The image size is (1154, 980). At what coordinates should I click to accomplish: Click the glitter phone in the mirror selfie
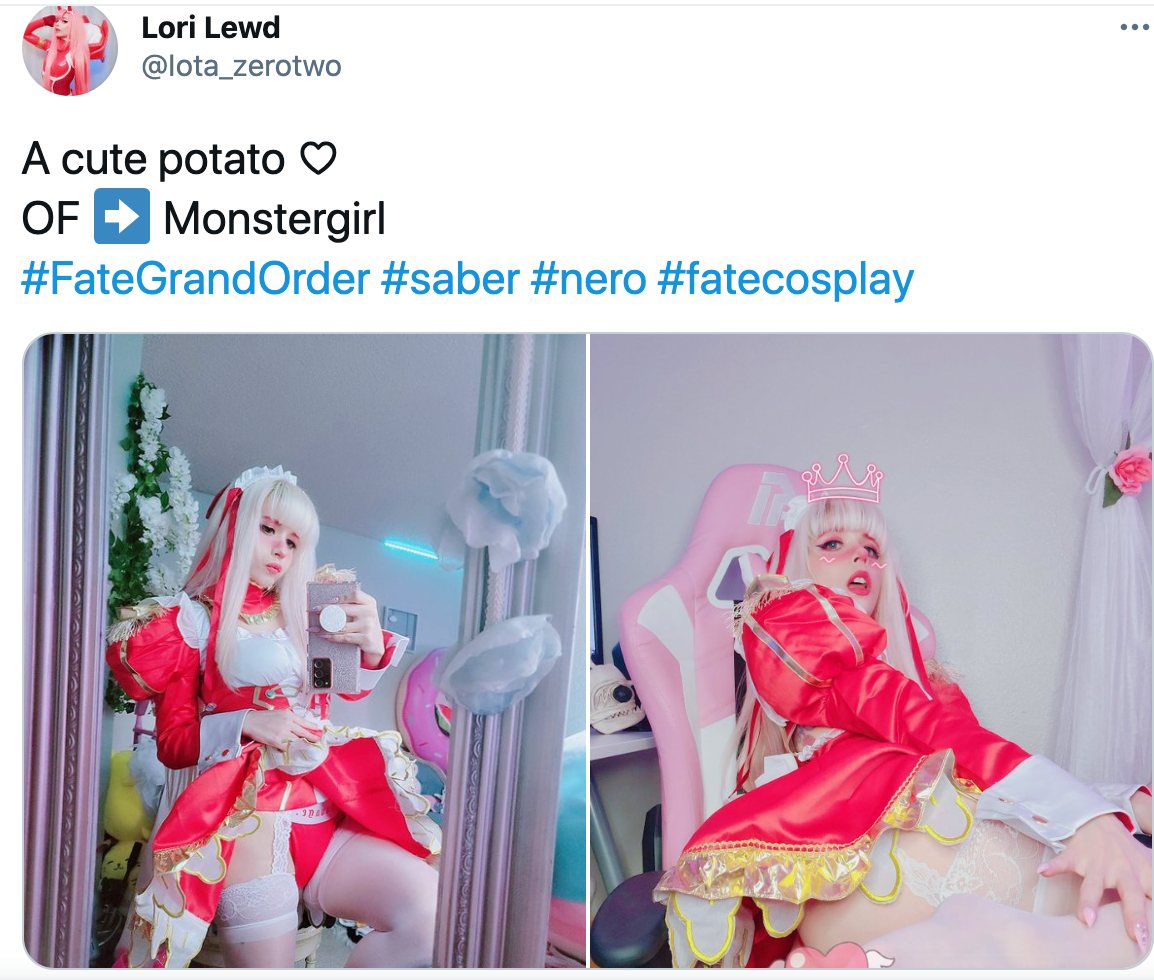tap(333, 635)
